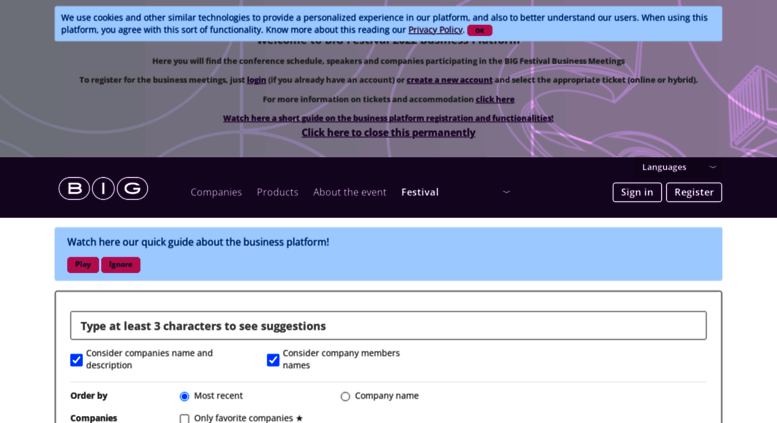Select Company name ordering option
The image size is (777, 423).
345,396
